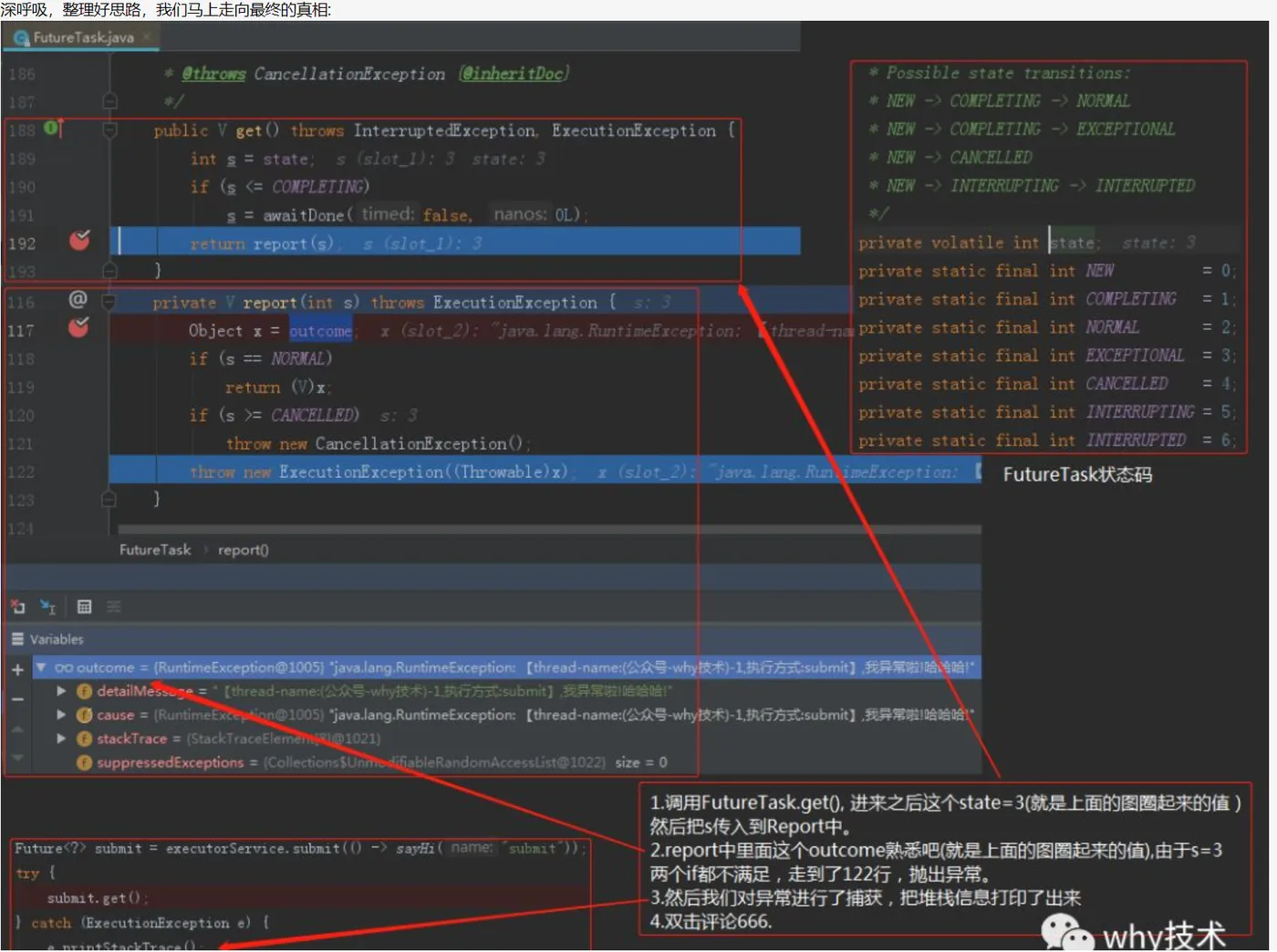Click 'if (s == NORMAL)' on line 118
This screenshot has height=952, width=1277.
(x=261, y=358)
